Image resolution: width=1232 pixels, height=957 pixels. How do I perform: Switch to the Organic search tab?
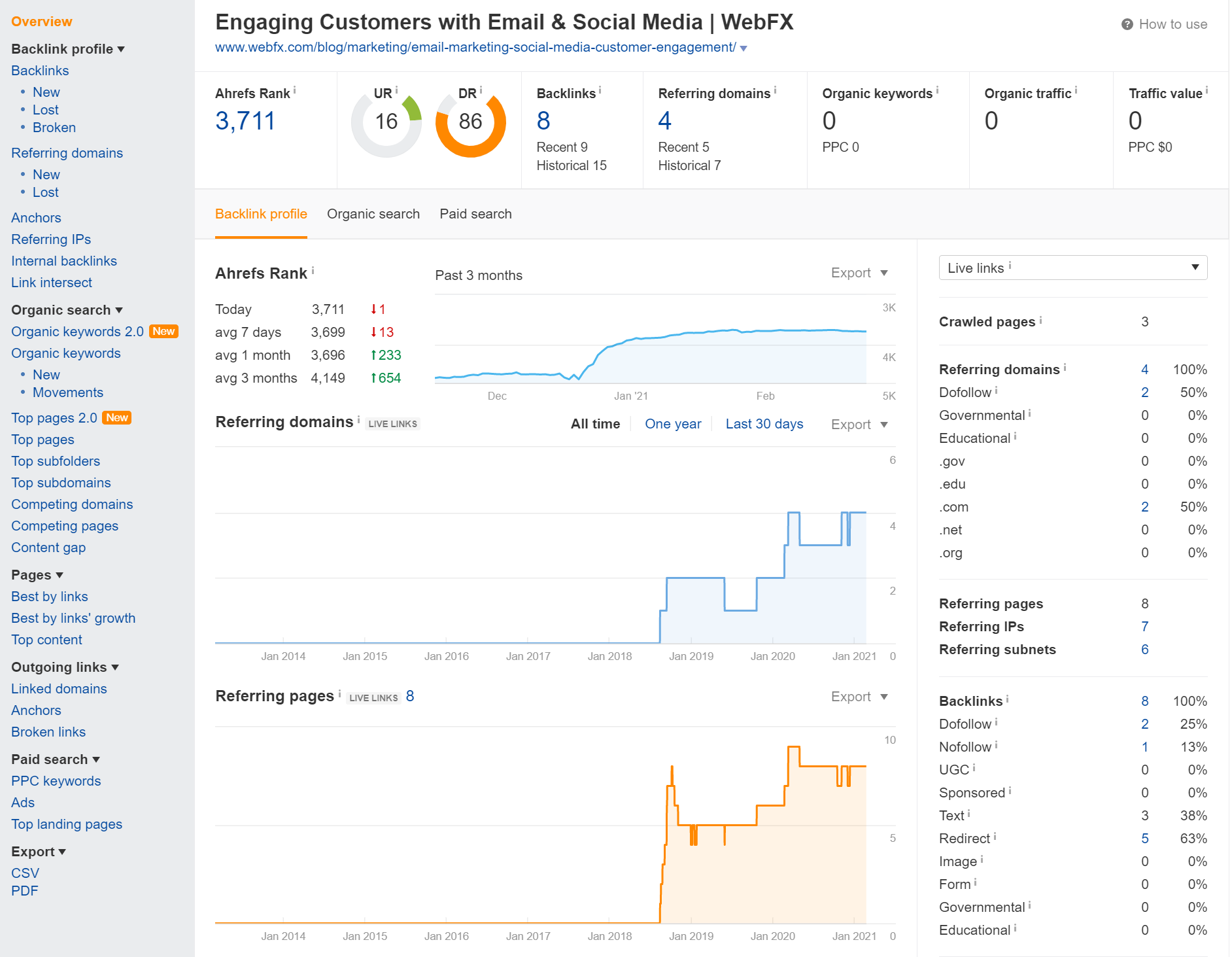point(373,214)
